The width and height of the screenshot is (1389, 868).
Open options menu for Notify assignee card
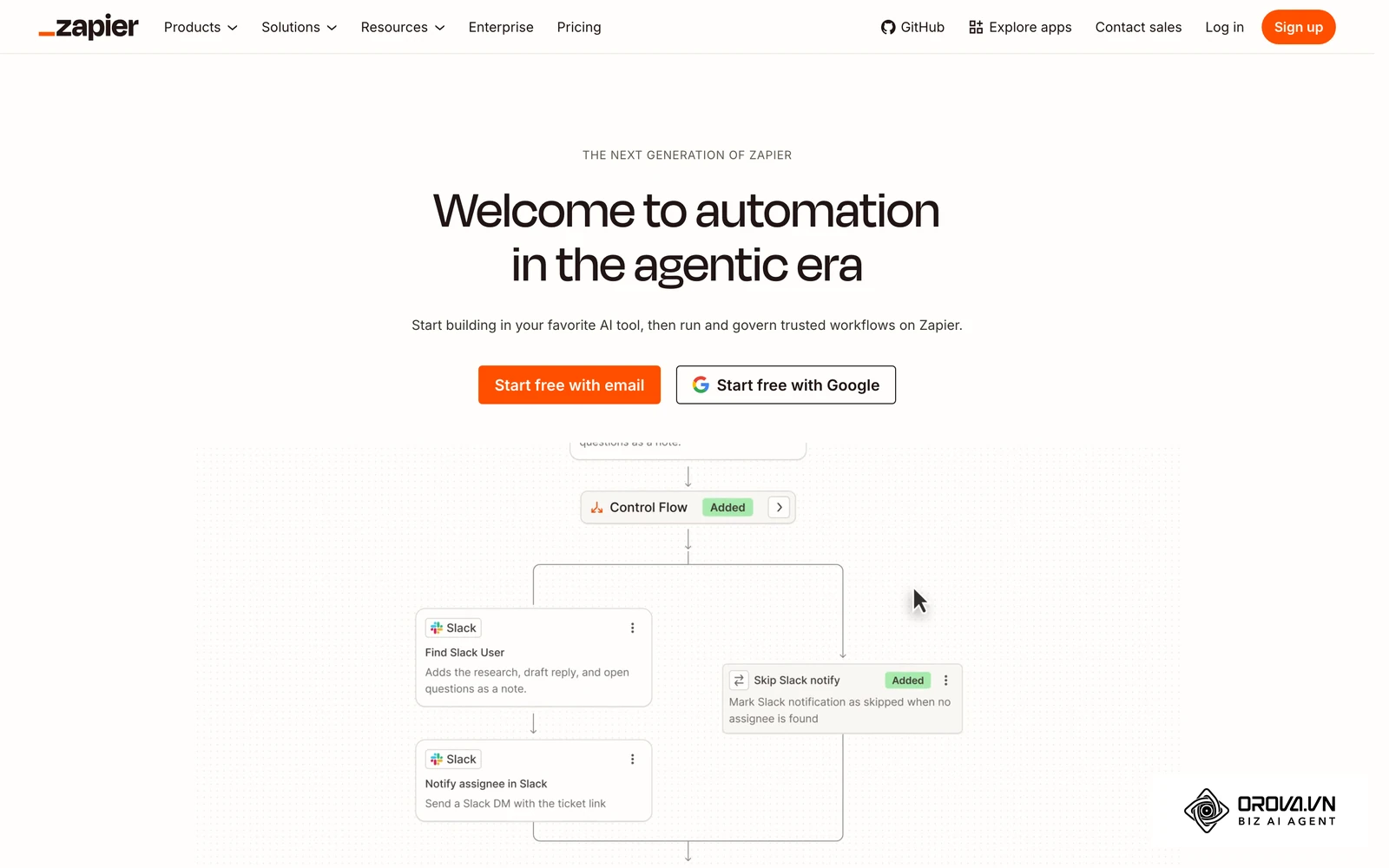click(632, 759)
